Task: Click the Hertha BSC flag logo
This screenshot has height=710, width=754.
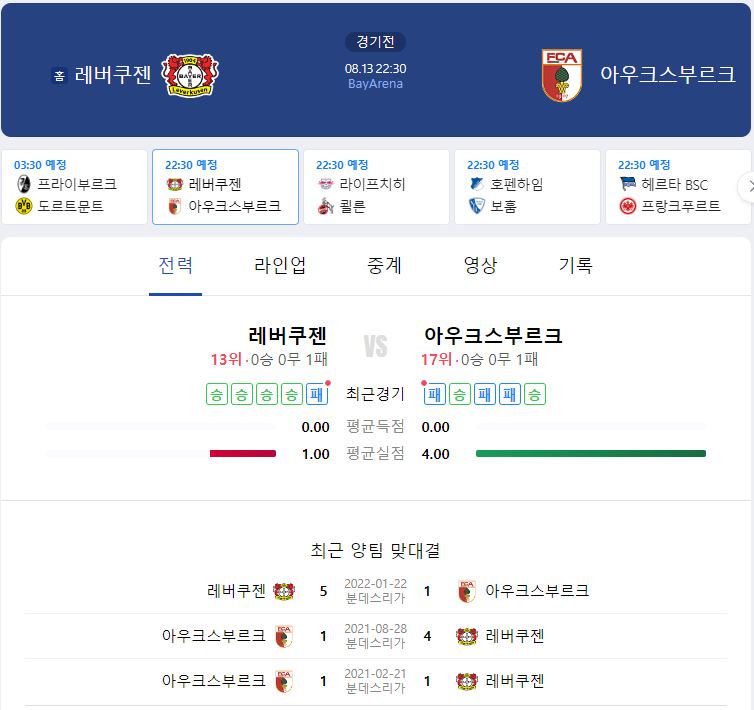Action: (628, 184)
